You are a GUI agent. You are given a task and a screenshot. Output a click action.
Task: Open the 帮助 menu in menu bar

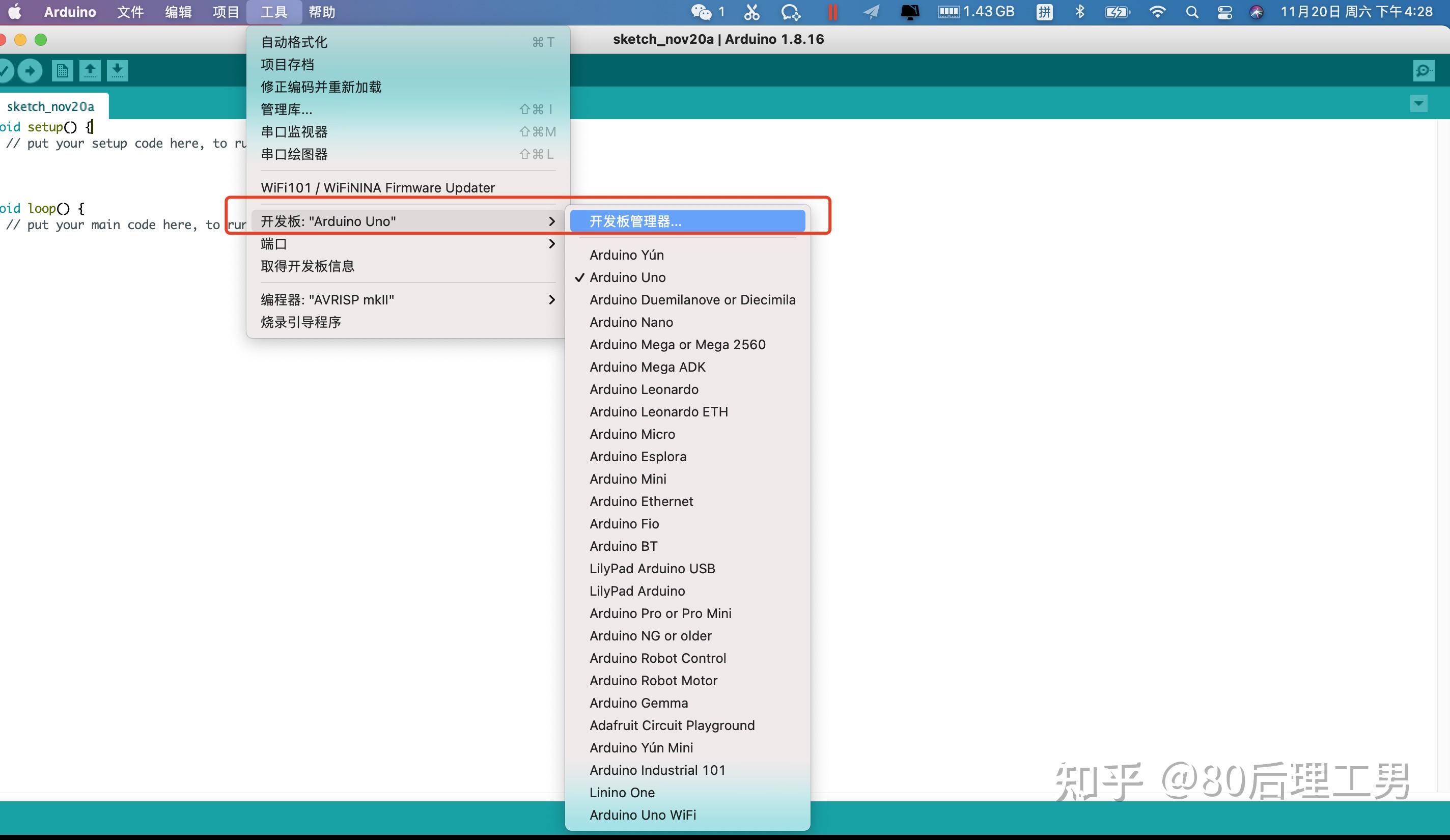point(322,12)
